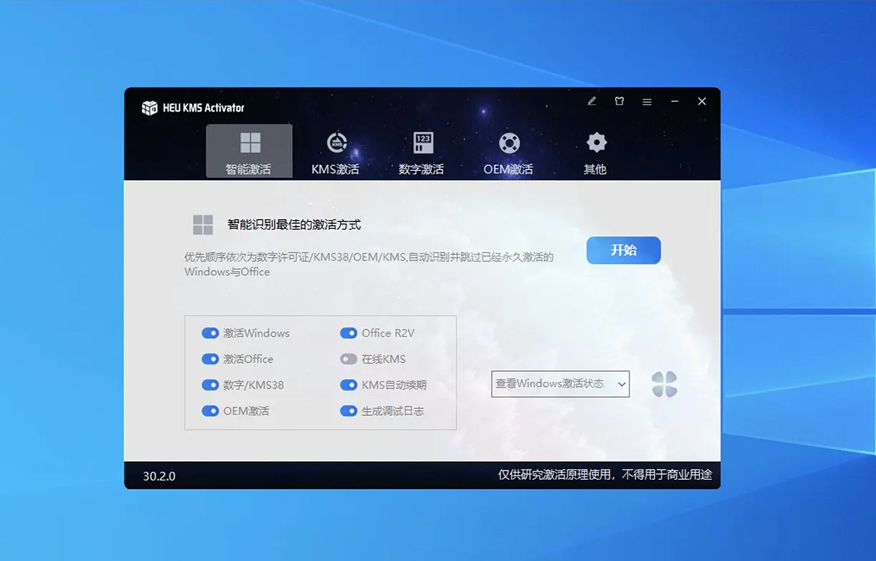This screenshot has width=876, height=561.
Task: Click the blue 开始 button
Action: click(623, 250)
